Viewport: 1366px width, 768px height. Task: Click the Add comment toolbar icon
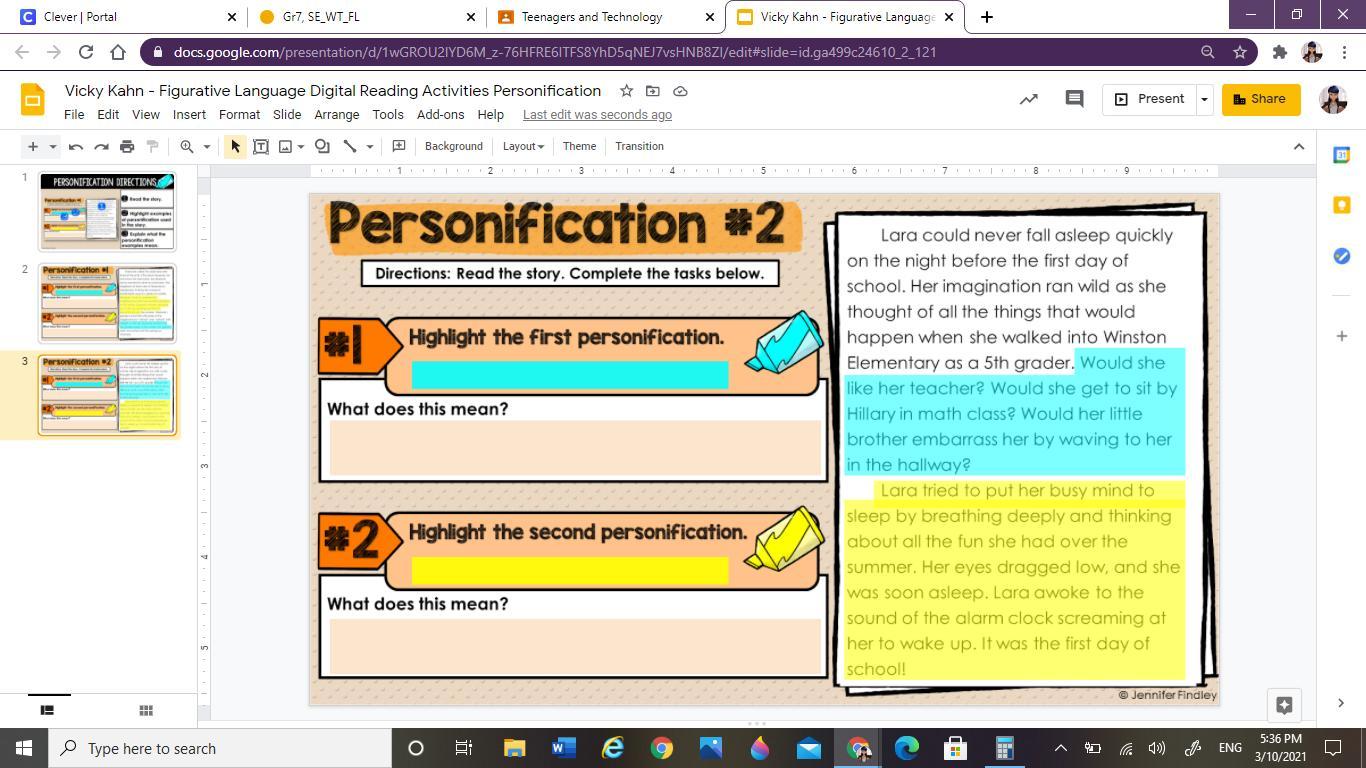(398, 146)
